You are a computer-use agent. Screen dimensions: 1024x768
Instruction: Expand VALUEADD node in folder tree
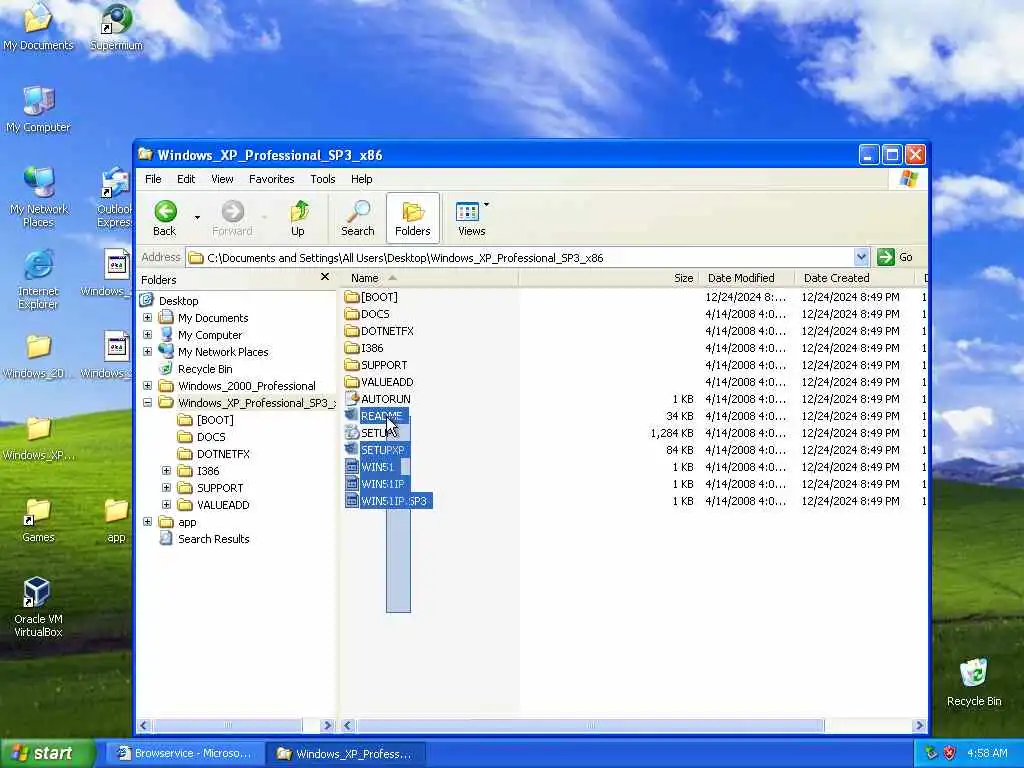pyautogui.click(x=167, y=505)
